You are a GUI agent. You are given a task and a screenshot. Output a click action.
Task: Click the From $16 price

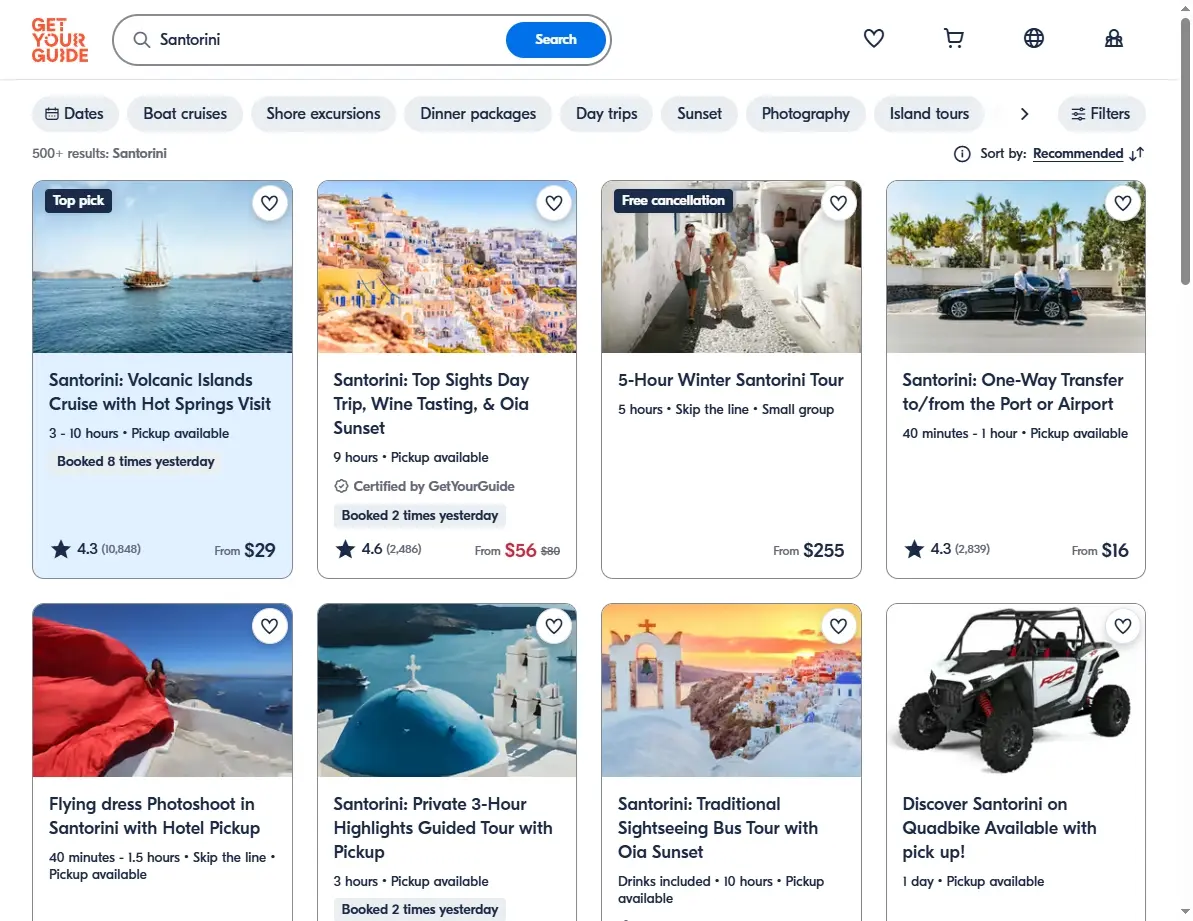pyautogui.click(x=1100, y=550)
